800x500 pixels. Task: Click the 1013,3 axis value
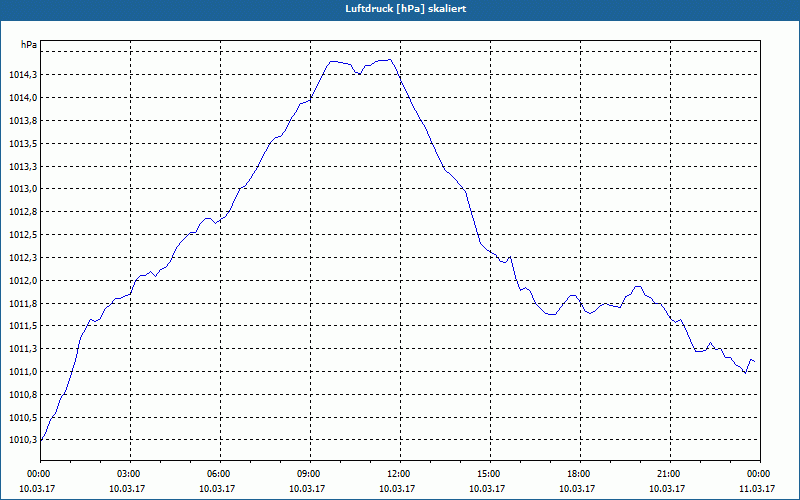point(23,167)
